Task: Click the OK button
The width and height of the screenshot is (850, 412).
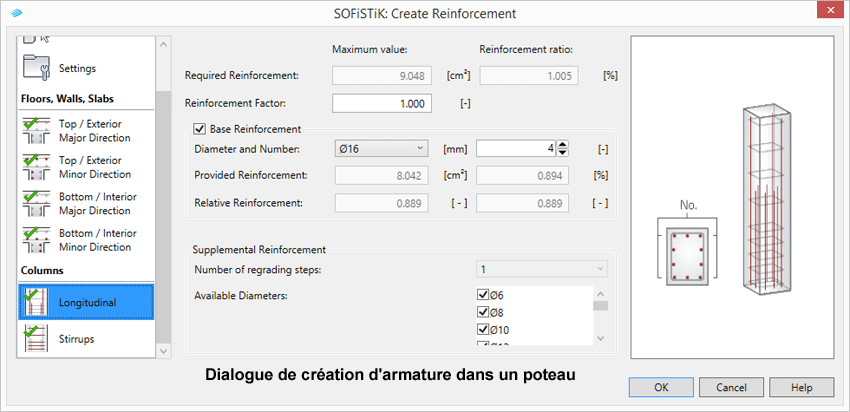Action: point(661,388)
